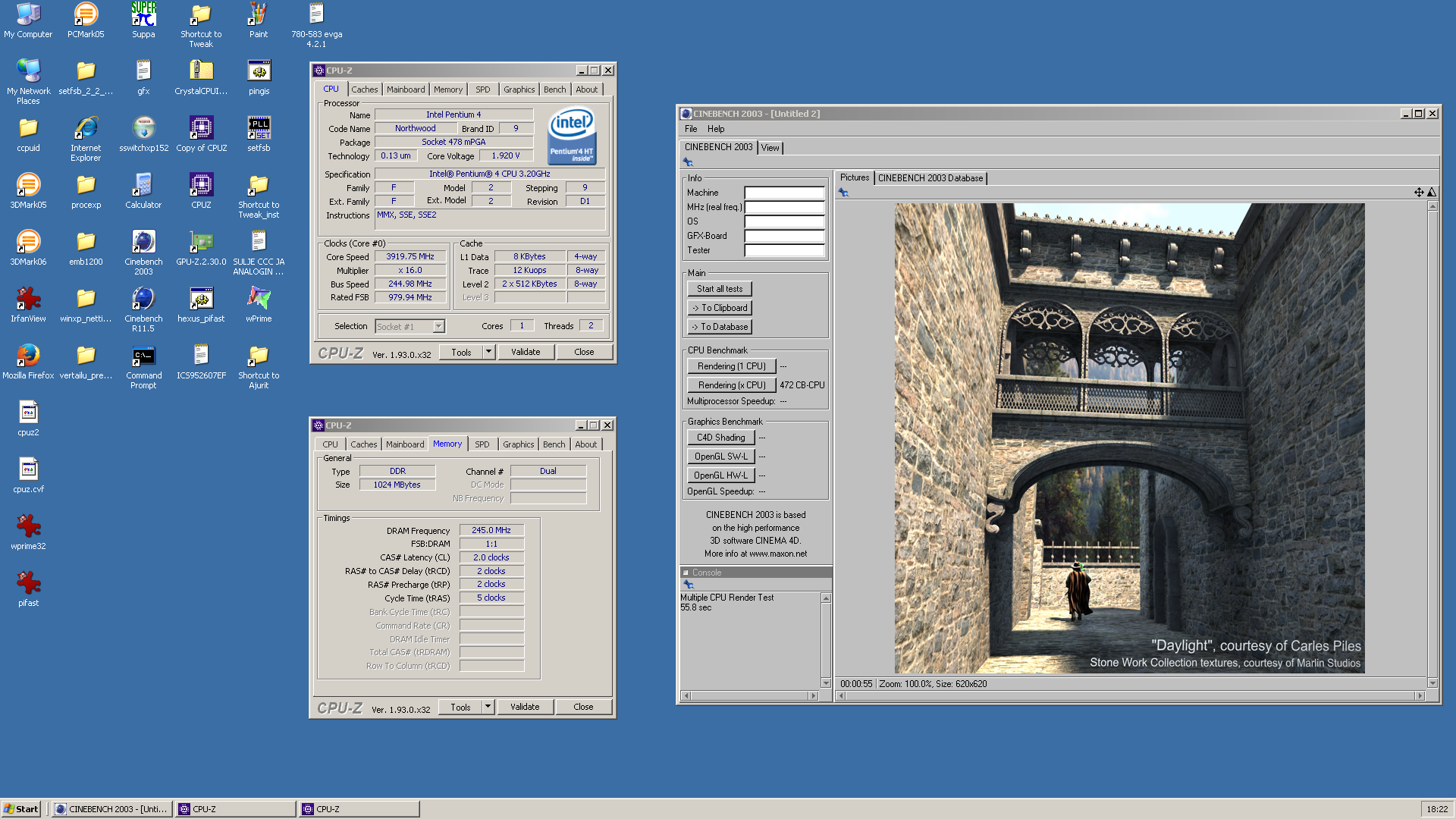Click the C4D Shading benchmark button
Screen dimensions: 1456x819
(721, 438)
